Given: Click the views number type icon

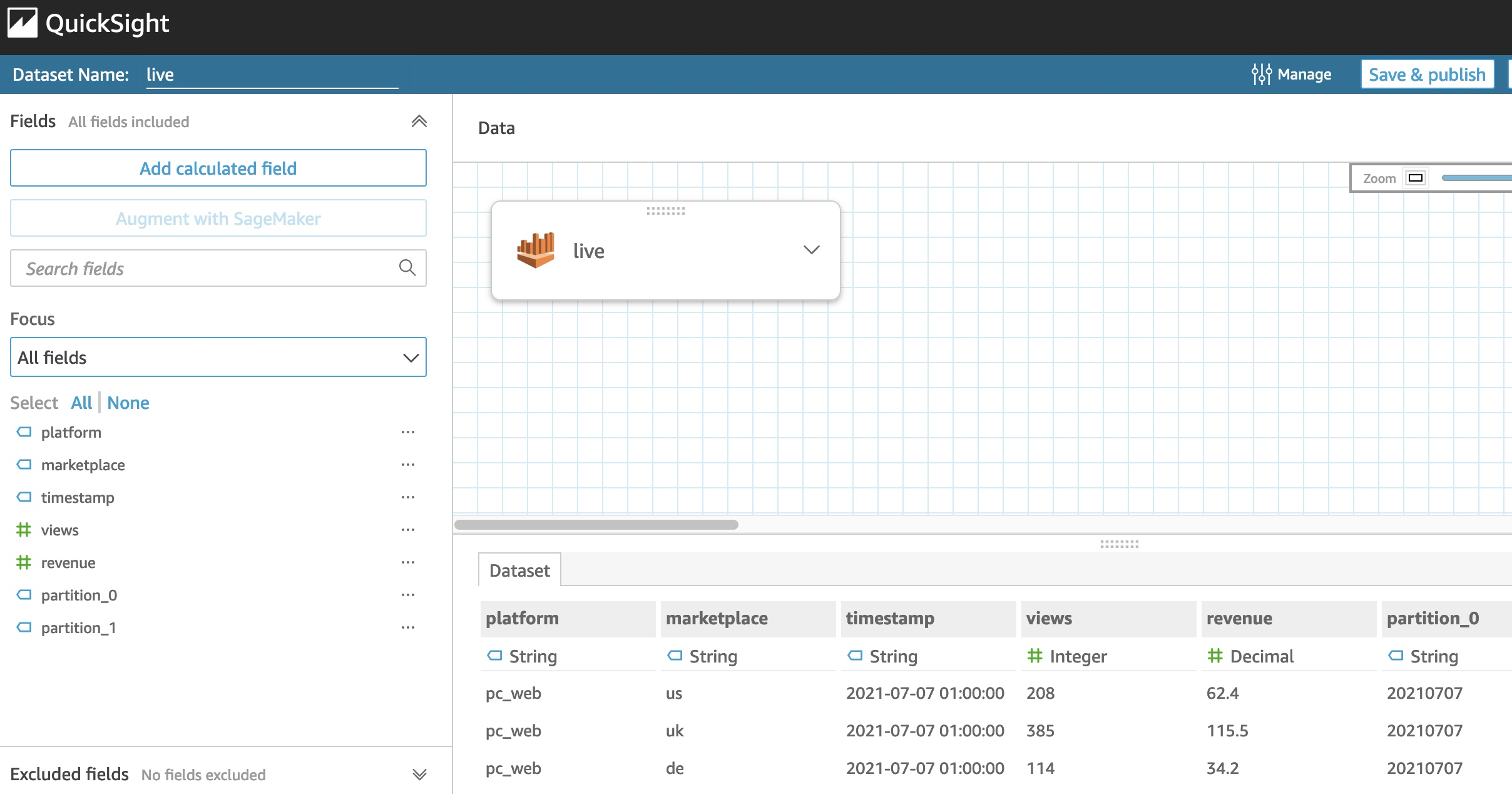Looking at the screenshot, I should pos(24,530).
